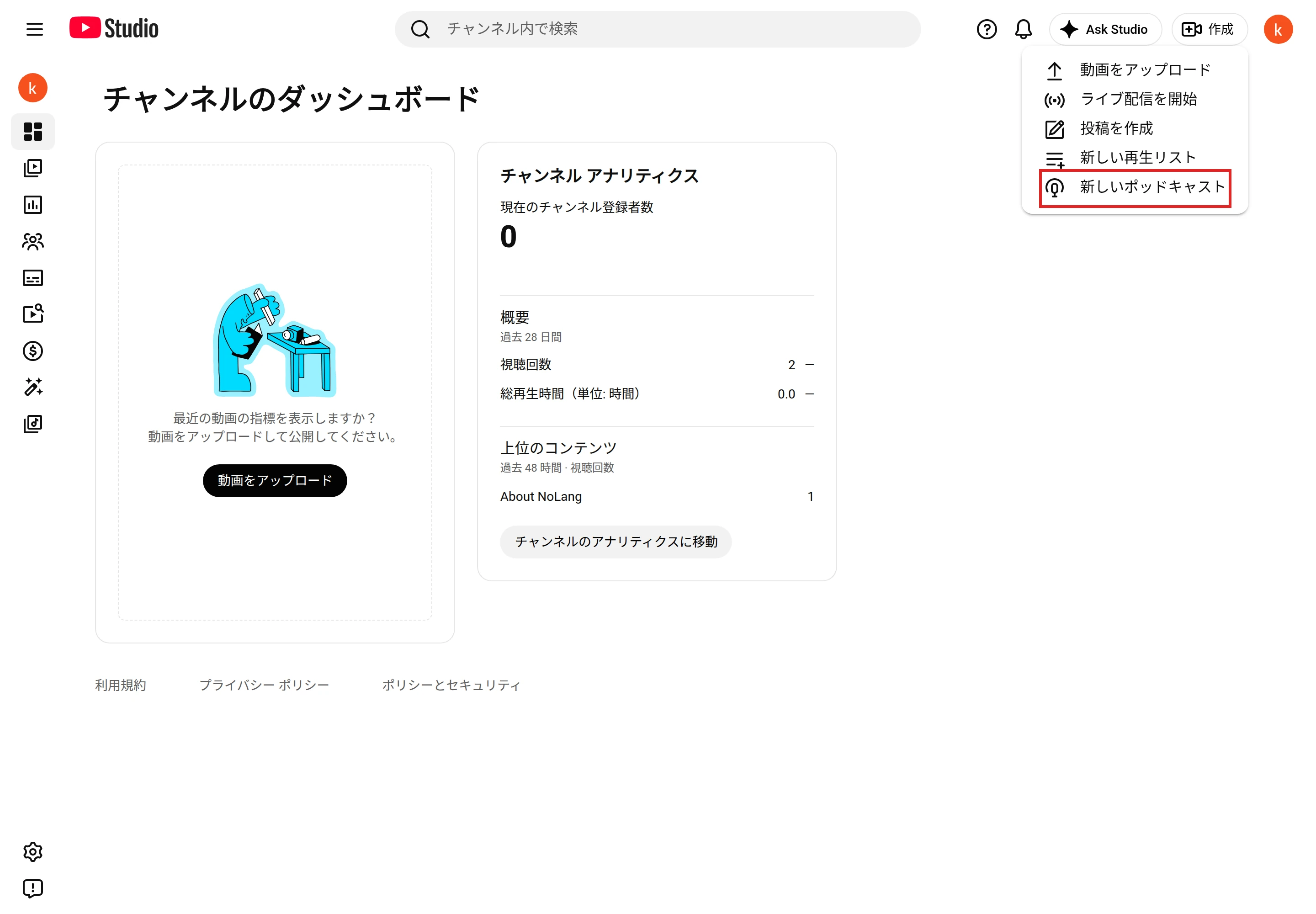Select 新しいポッドキャスト menu item
The width and height of the screenshot is (1316, 914).
click(1134, 187)
